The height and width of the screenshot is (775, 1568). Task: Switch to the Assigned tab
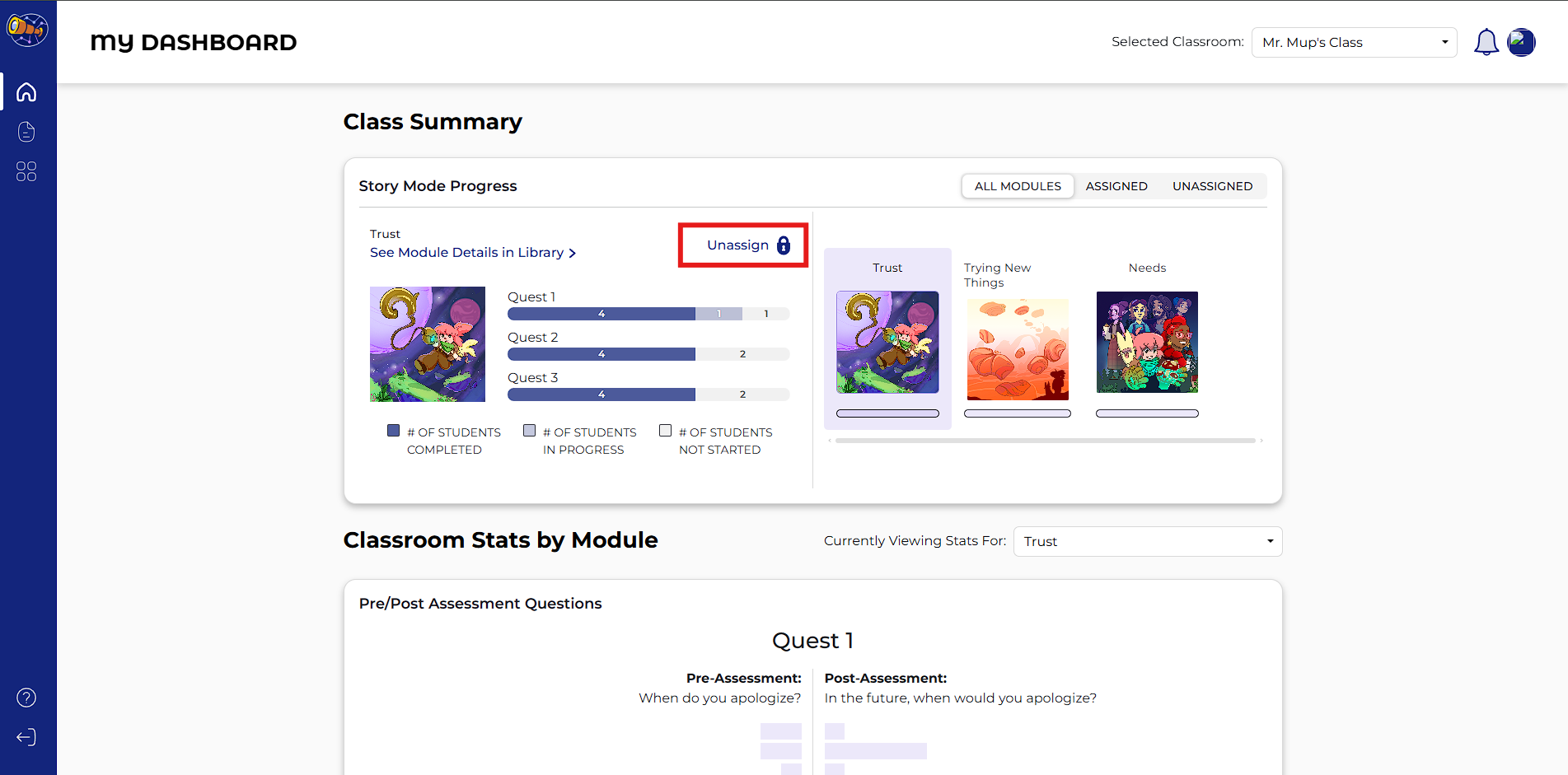tap(1116, 186)
